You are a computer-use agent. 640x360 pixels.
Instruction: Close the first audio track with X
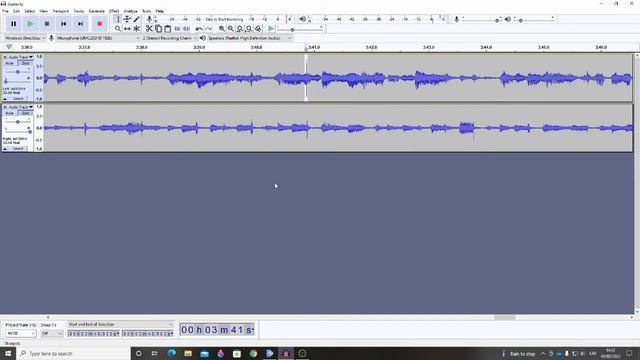pyautogui.click(x=5, y=57)
